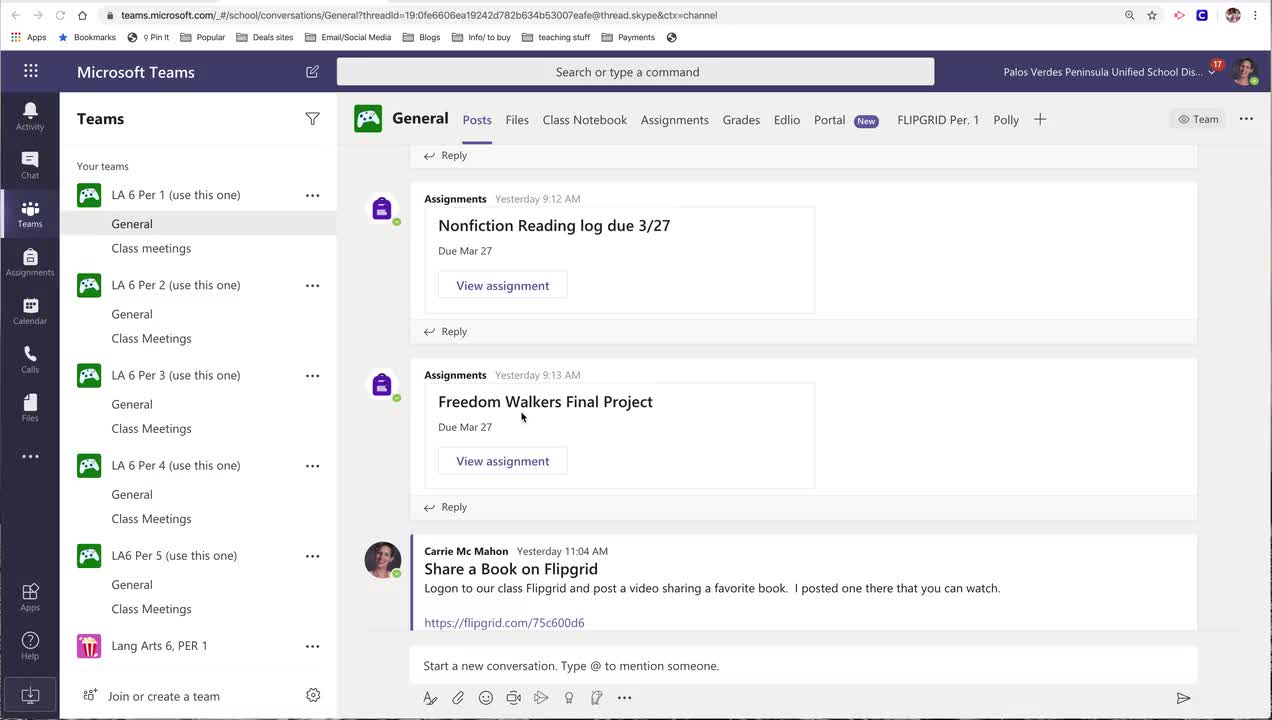The image size is (1272, 720).
Task: Start a new chat with compose icon
Action: [312, 72]
